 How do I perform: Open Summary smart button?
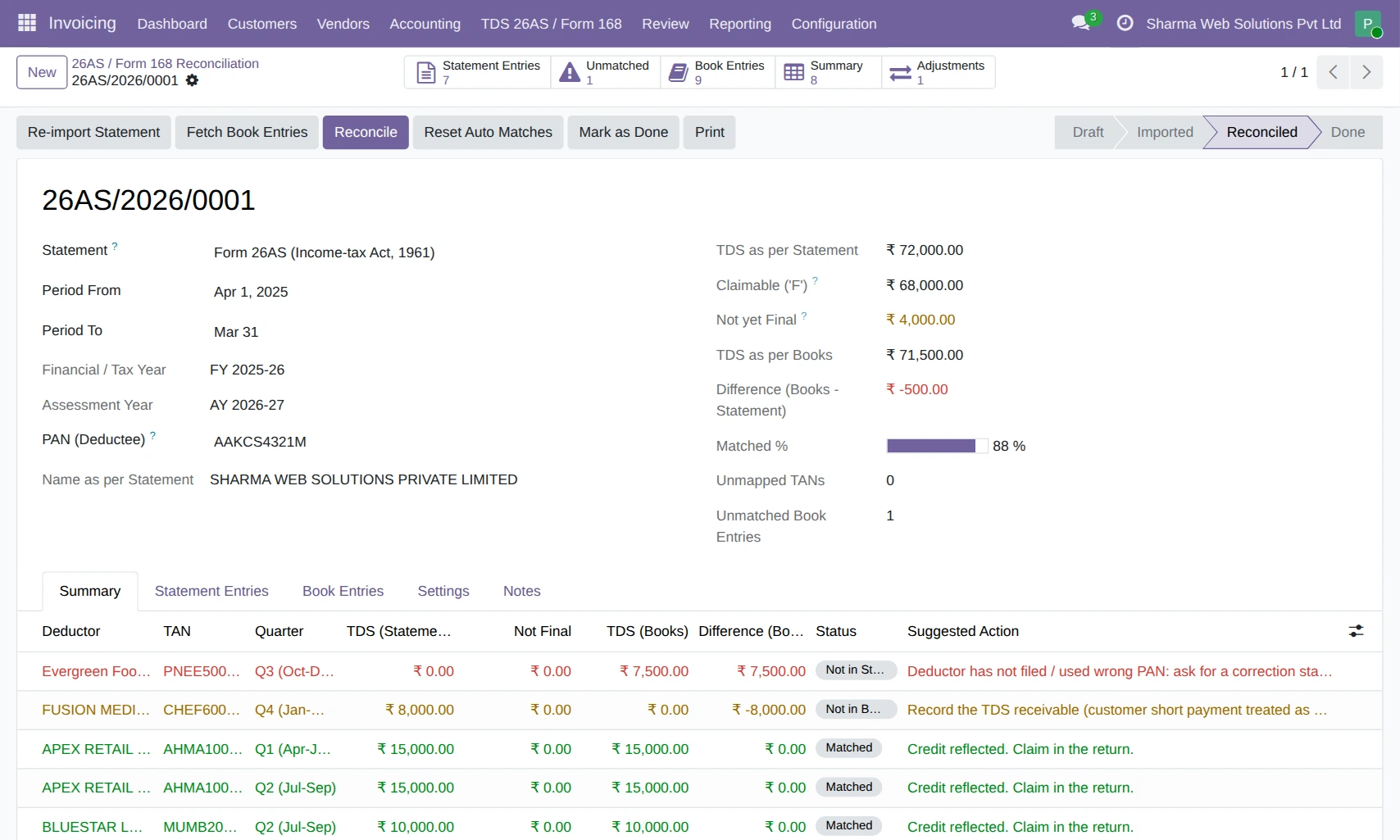828,72
